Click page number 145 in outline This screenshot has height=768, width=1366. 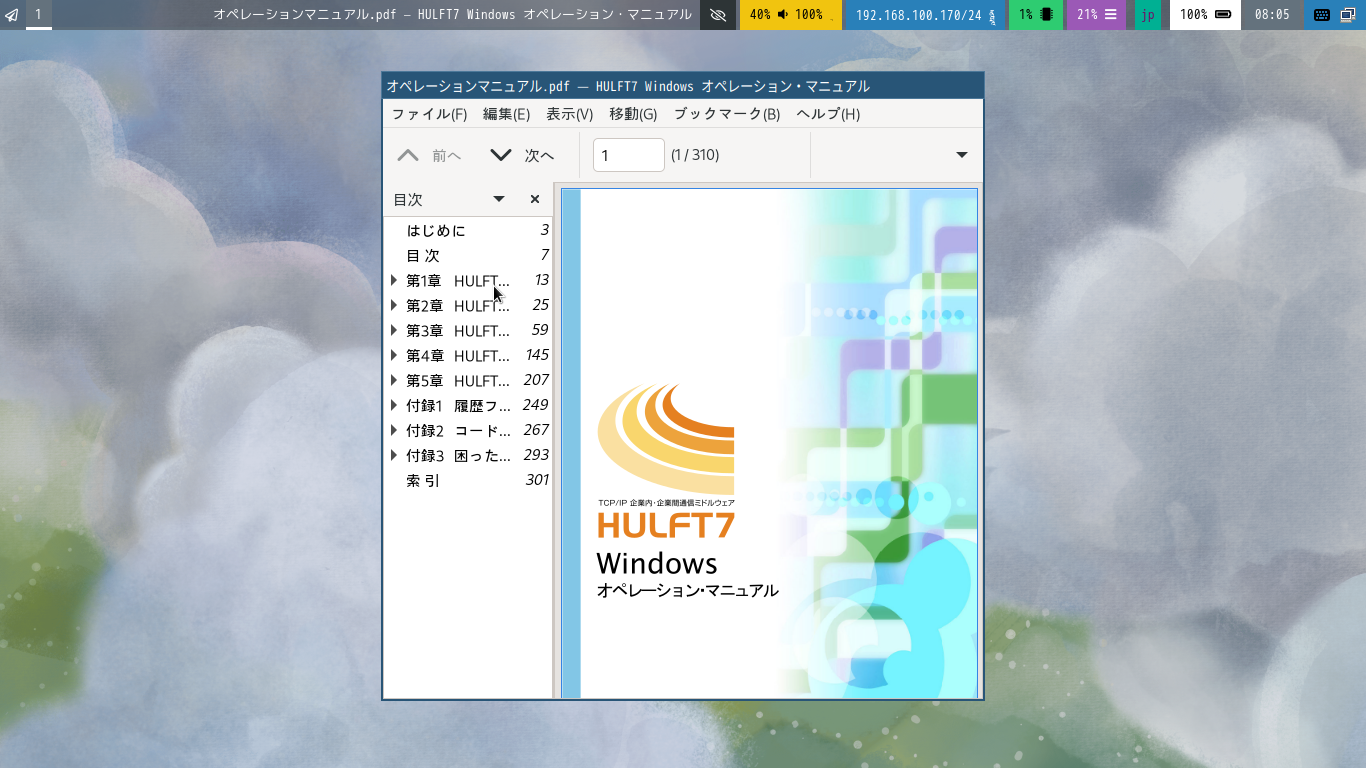click(x=537, y=355)
